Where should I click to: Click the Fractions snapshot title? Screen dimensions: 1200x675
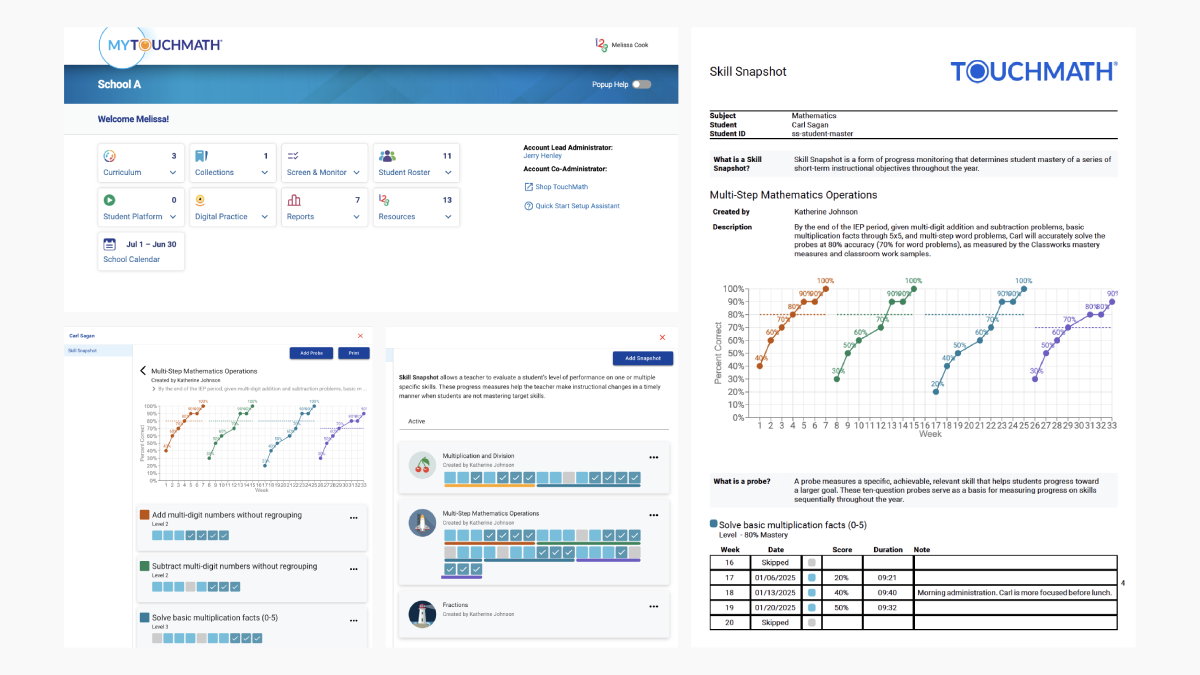pos(457,605)
